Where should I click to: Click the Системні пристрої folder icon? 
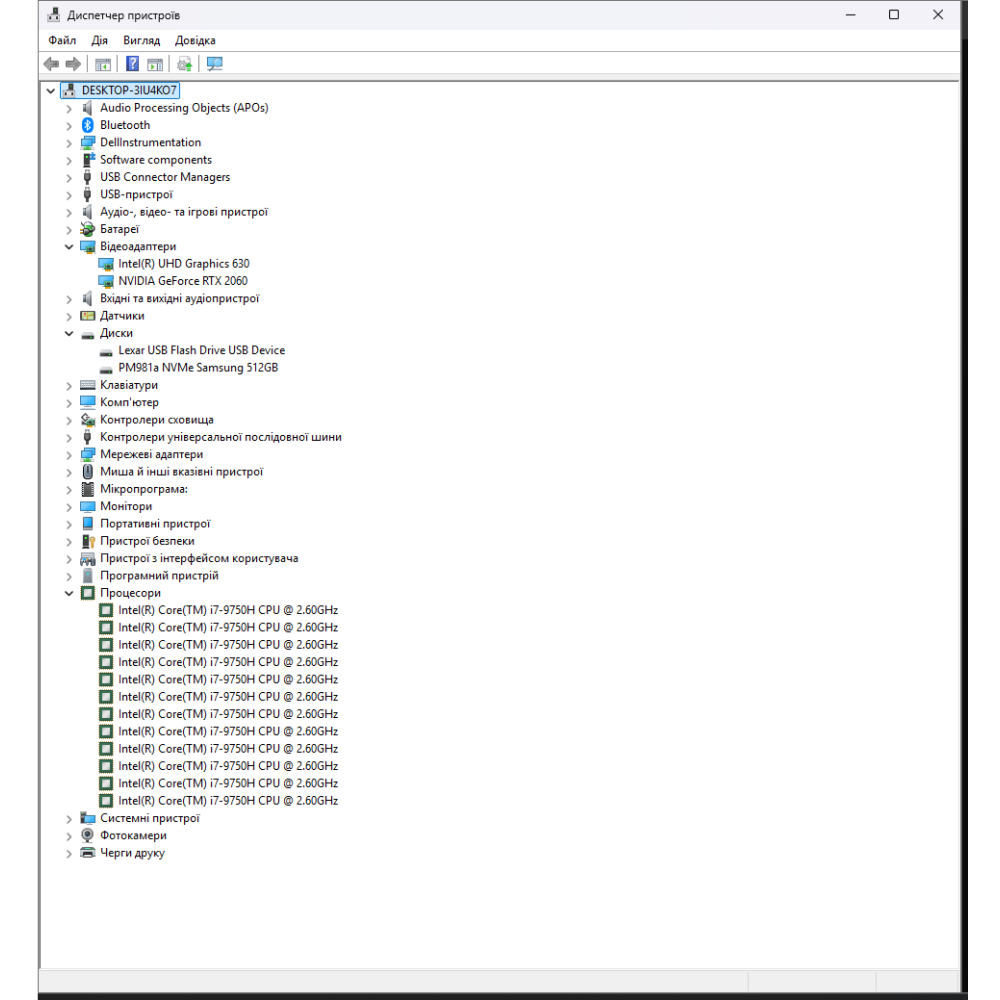point(88,818)
